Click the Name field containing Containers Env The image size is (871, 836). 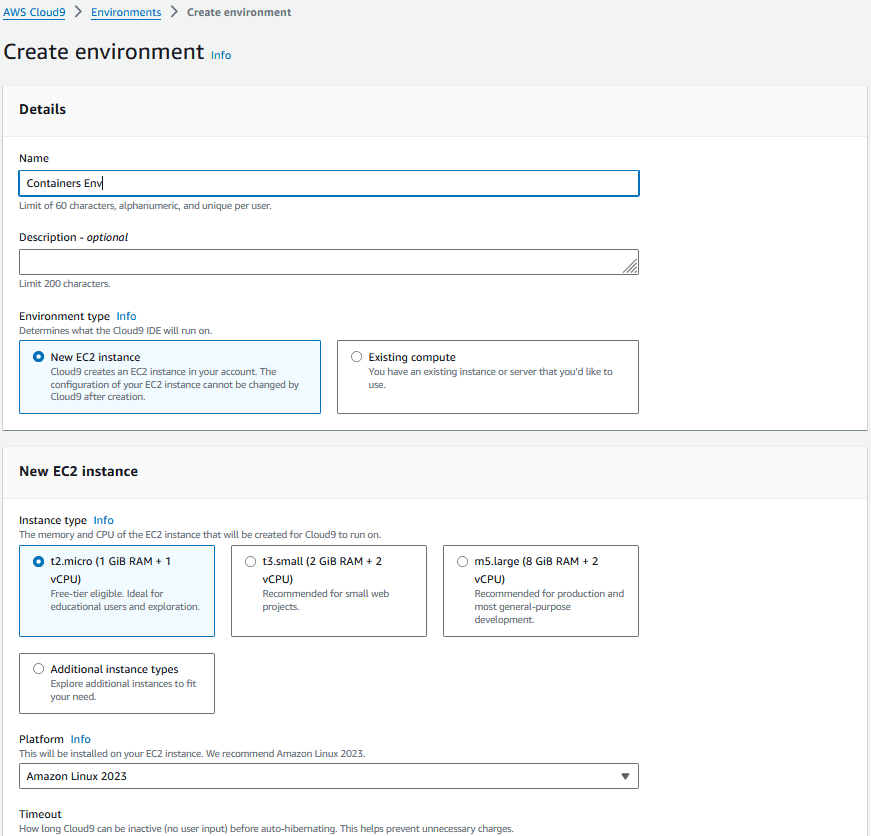329,183
